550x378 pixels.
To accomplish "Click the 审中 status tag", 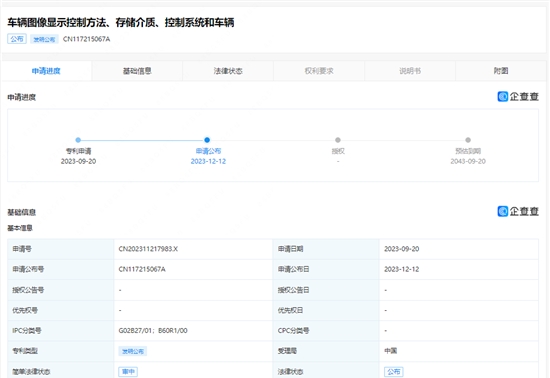I will (x=128, y=371).
